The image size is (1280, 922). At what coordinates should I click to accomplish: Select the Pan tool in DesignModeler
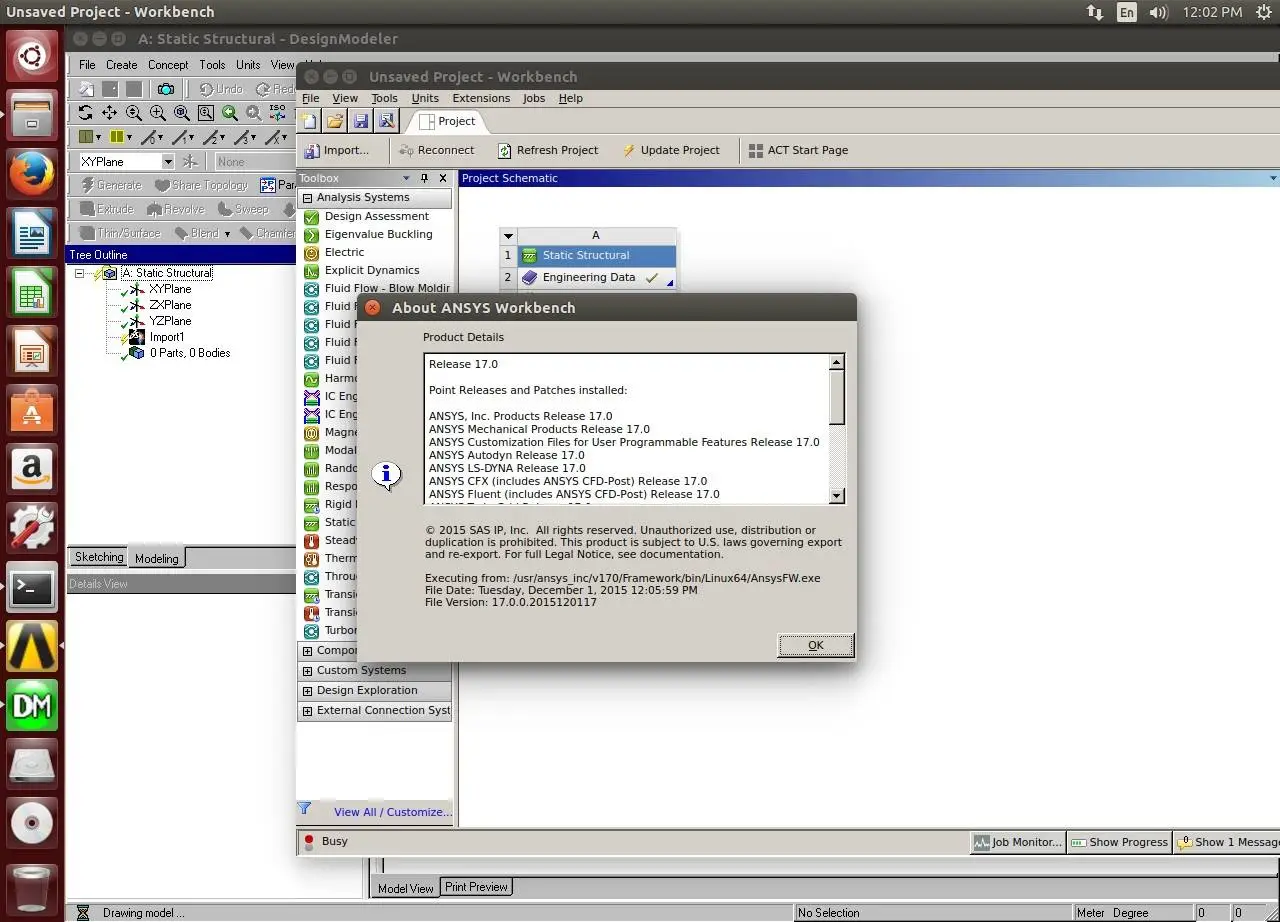pos(109,113)
